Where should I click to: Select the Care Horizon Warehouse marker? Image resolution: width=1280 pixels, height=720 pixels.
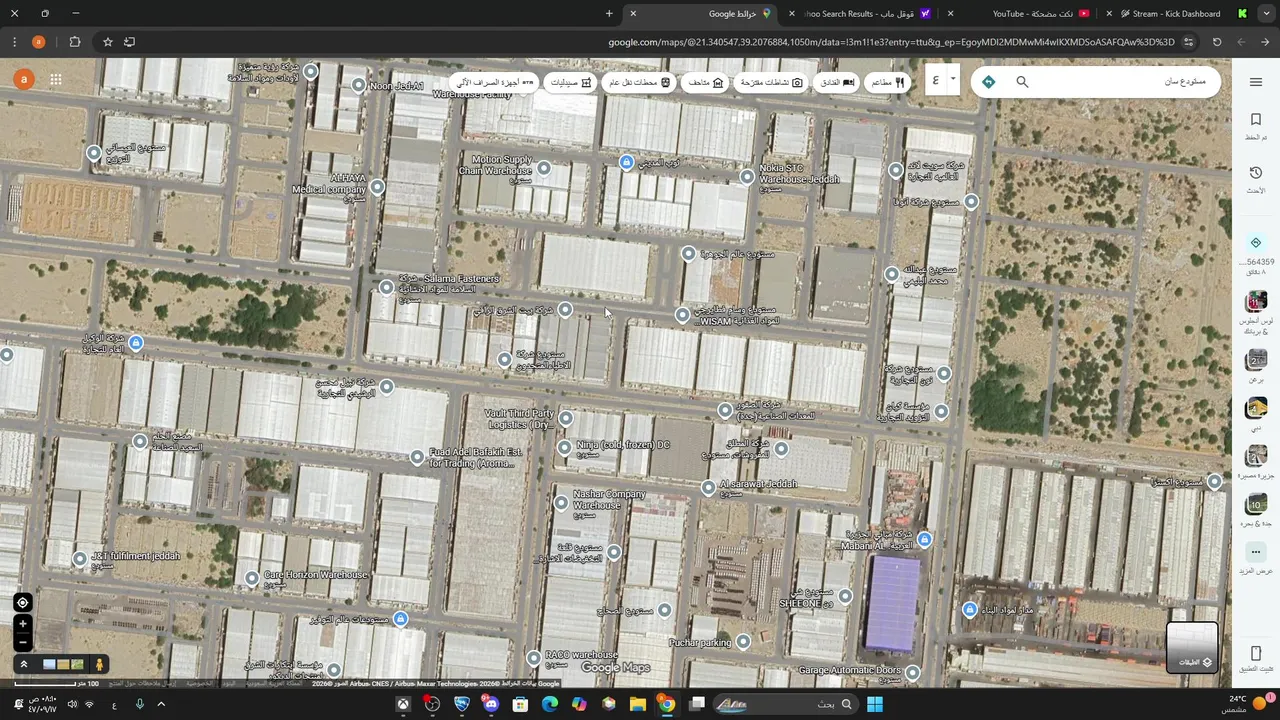coord(252,578)
